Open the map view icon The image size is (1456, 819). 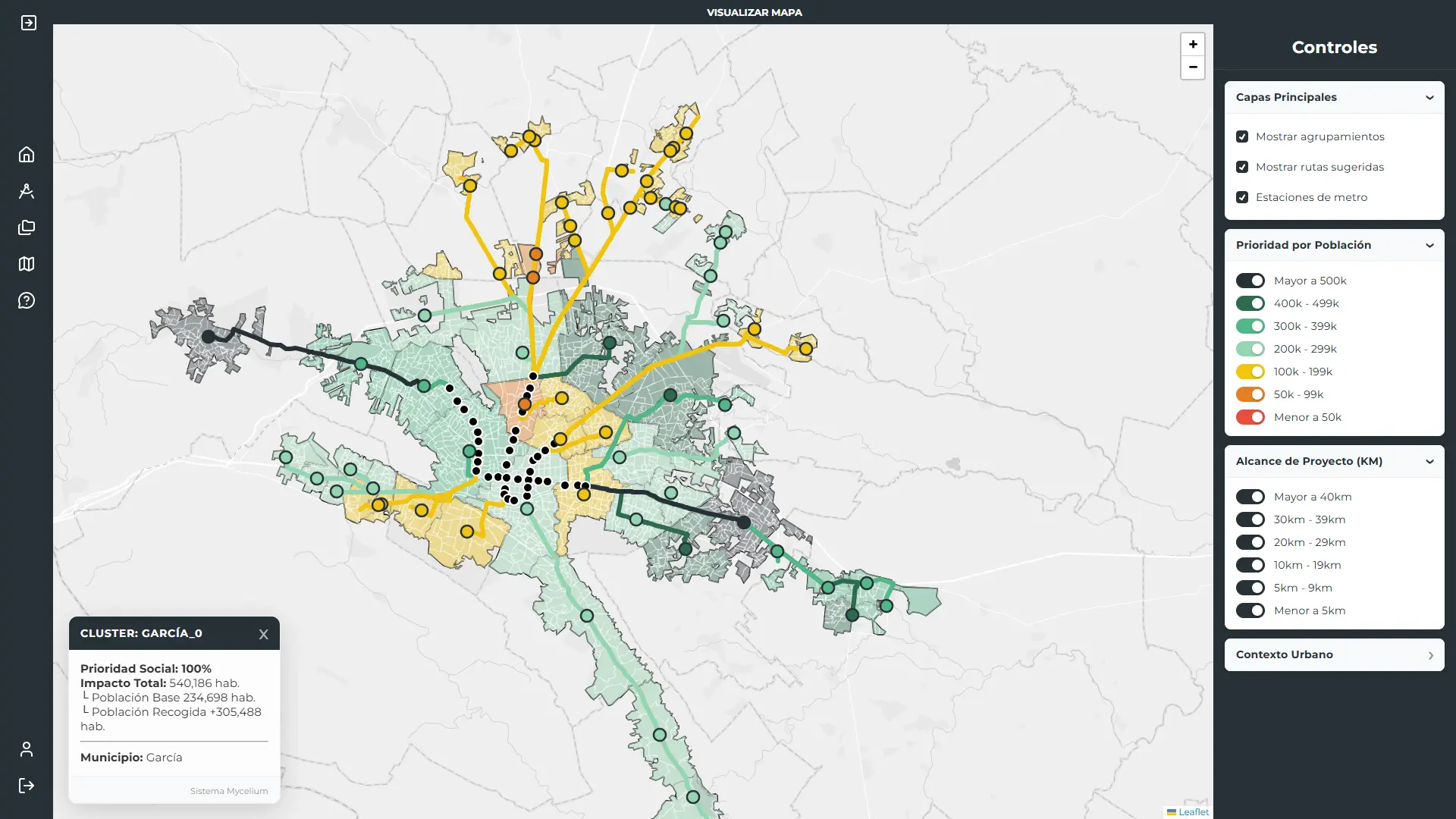[x=27, y=264]
